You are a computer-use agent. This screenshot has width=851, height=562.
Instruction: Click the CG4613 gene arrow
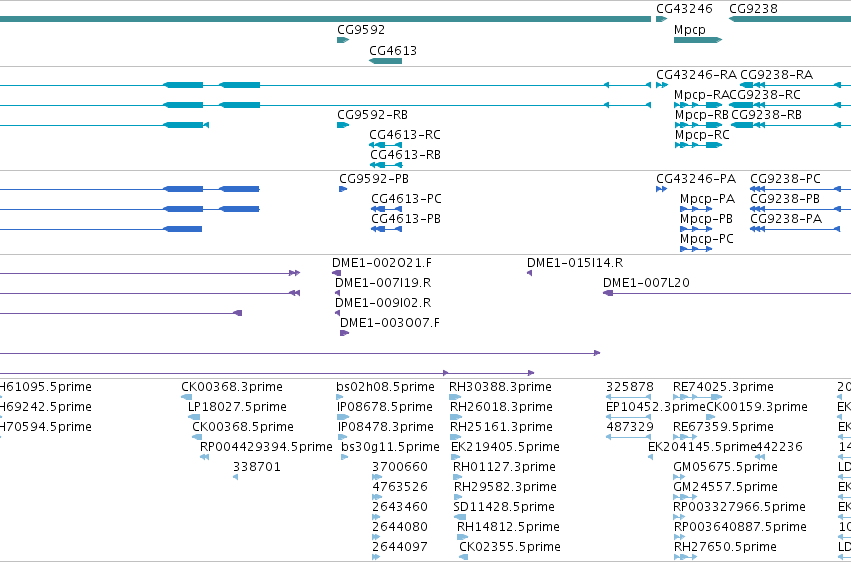385,61
